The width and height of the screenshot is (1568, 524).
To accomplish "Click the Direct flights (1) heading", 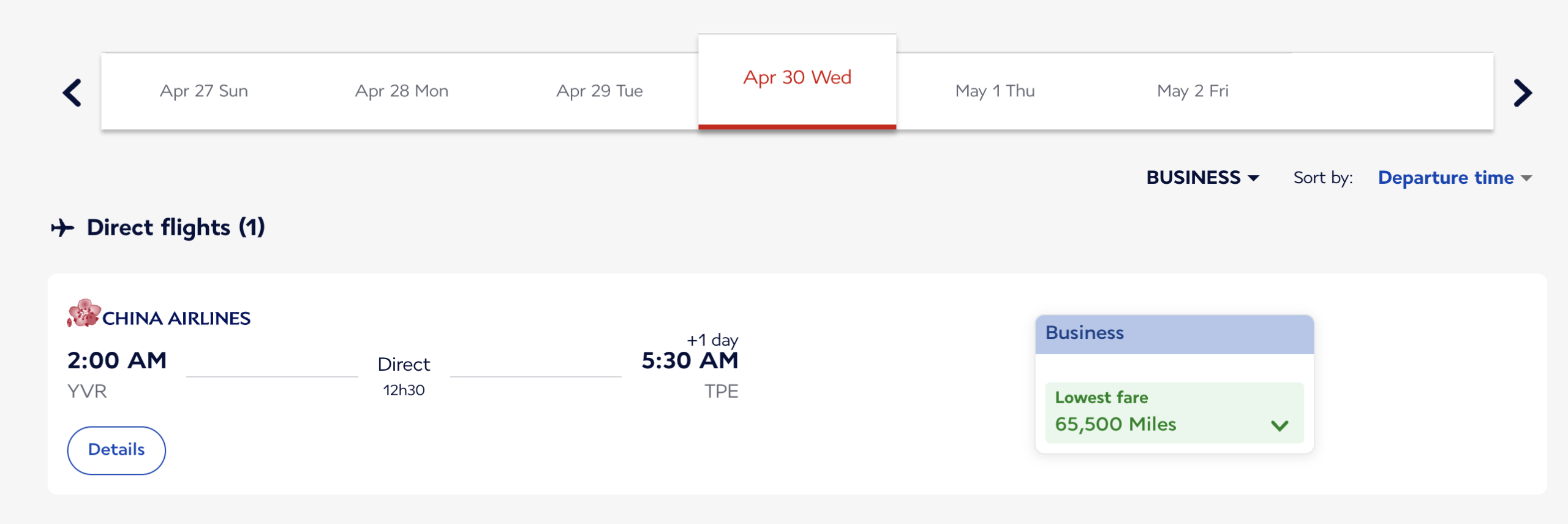I will point(175,227).
